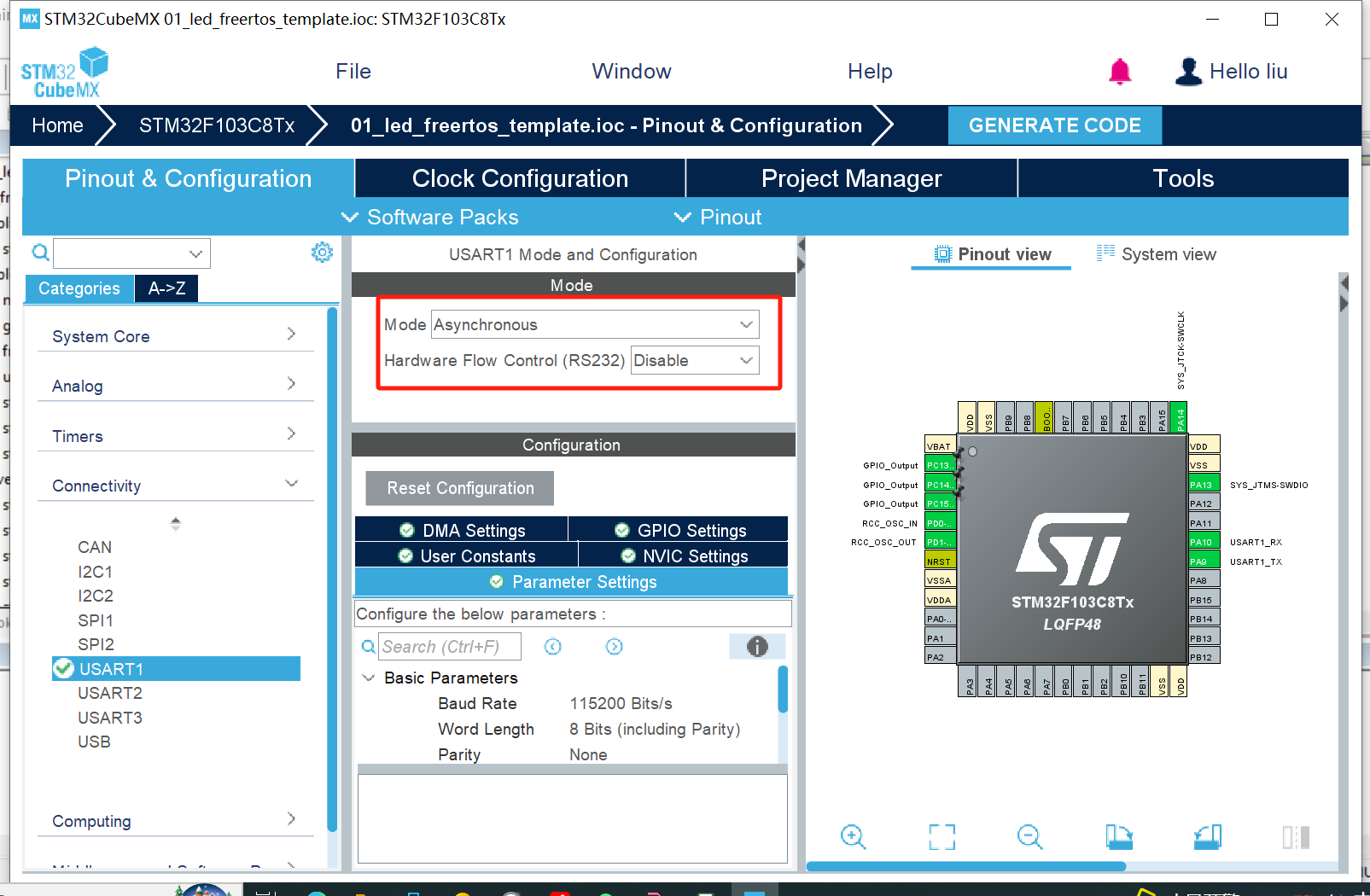Expand the Analog category

[176, 385]
